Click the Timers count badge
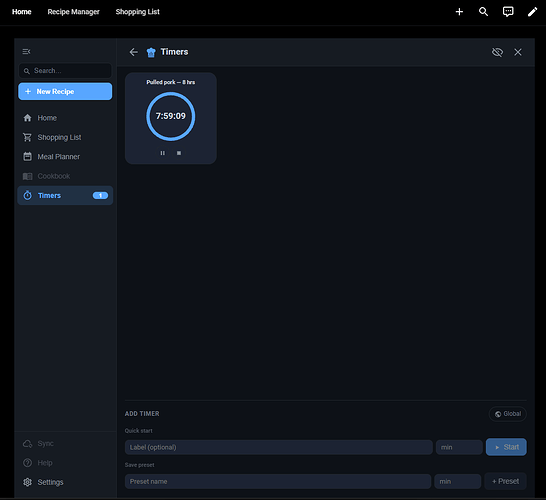 point(100,195)
